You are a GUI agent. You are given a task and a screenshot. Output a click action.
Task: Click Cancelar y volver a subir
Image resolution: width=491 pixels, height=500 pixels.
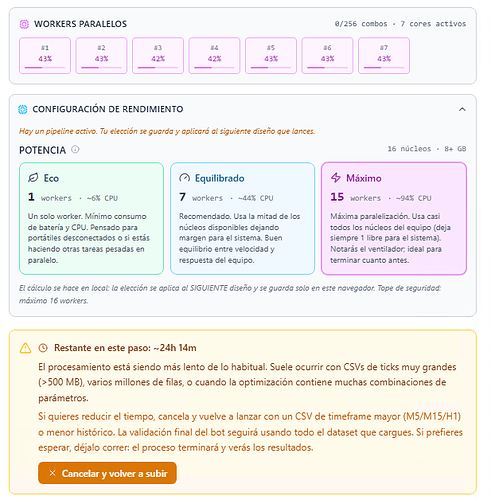coord(107,473)
